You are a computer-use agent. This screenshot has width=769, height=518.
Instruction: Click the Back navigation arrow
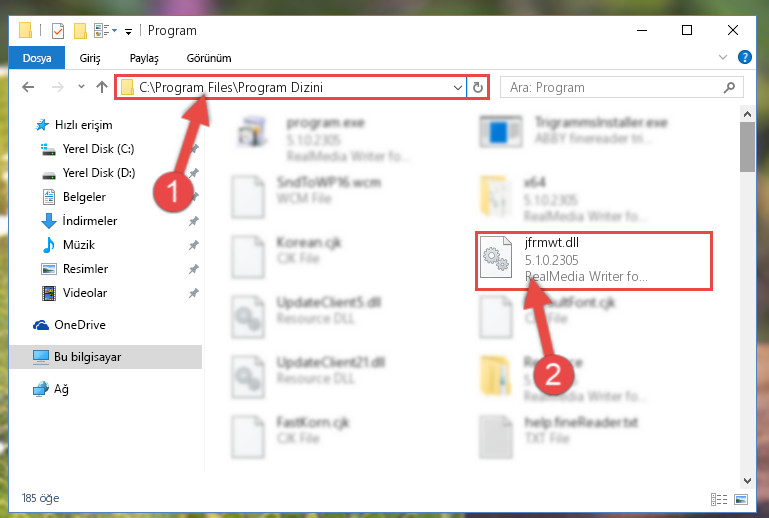28,87
